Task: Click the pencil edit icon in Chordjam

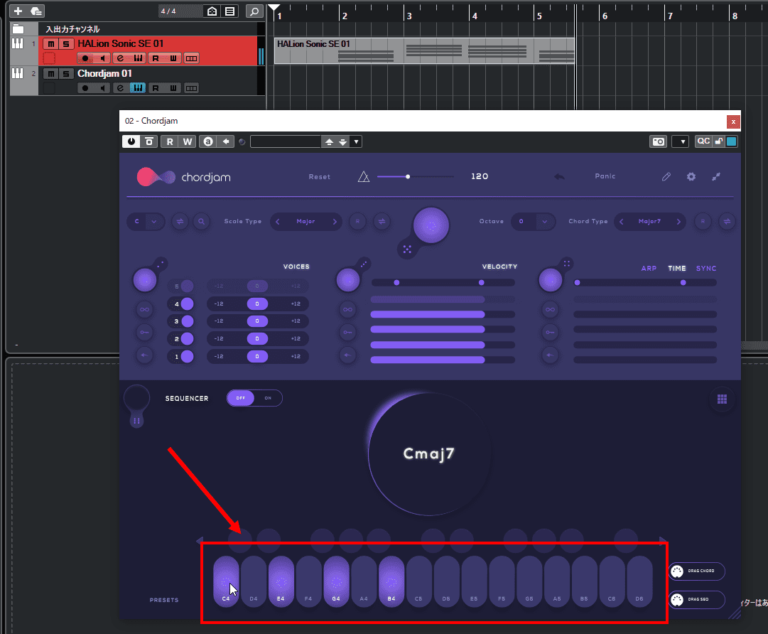Action: coord(666,177)
